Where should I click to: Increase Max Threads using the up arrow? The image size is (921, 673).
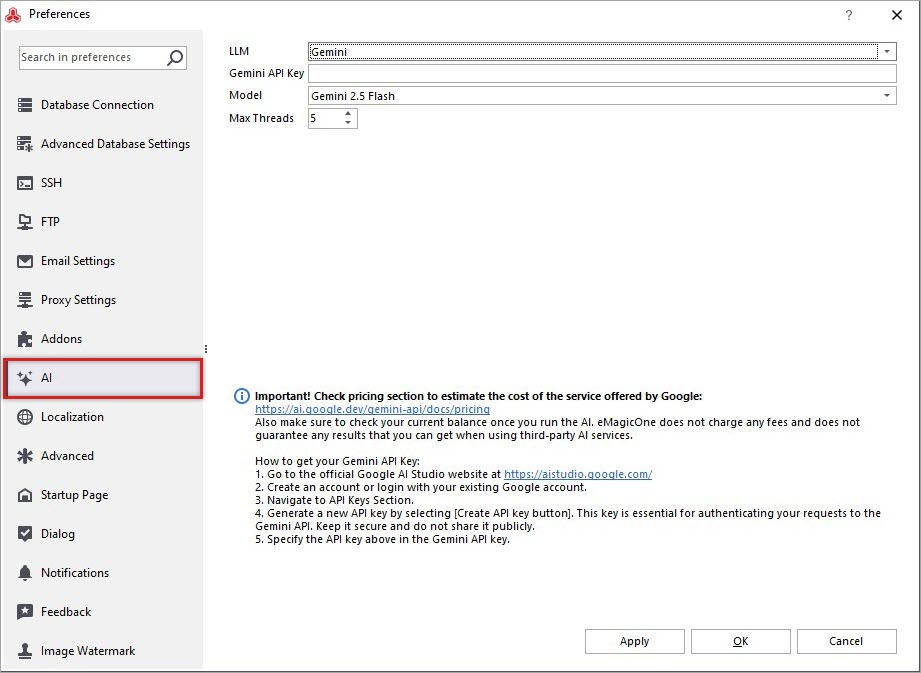pyautogui.click(x=348, y=113)
